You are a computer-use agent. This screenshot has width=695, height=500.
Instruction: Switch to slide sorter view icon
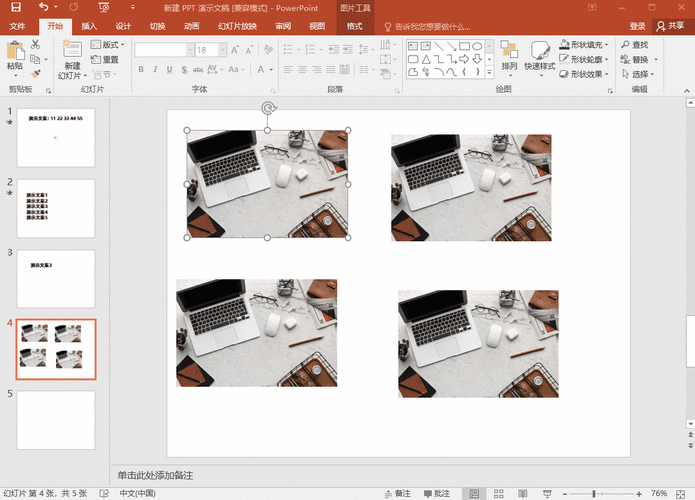click(x=499, y=493)
